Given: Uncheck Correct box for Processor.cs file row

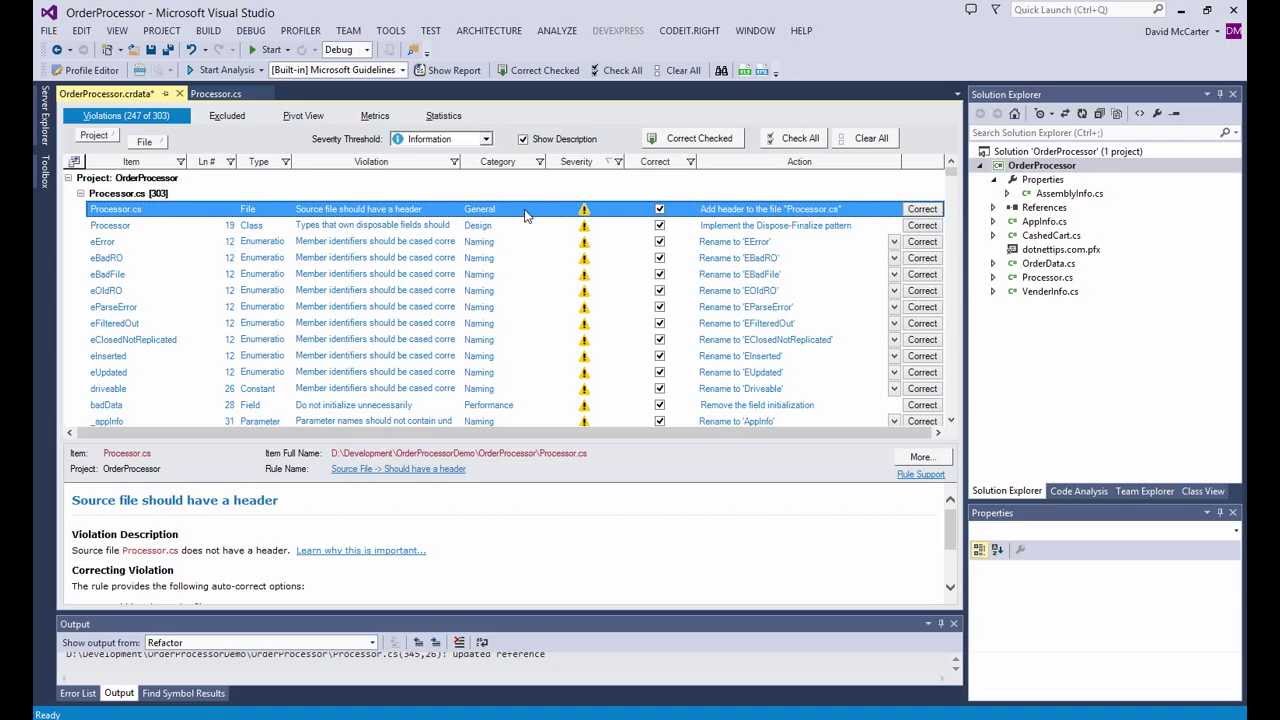Looking at the screenshot, I should [659, 209].
